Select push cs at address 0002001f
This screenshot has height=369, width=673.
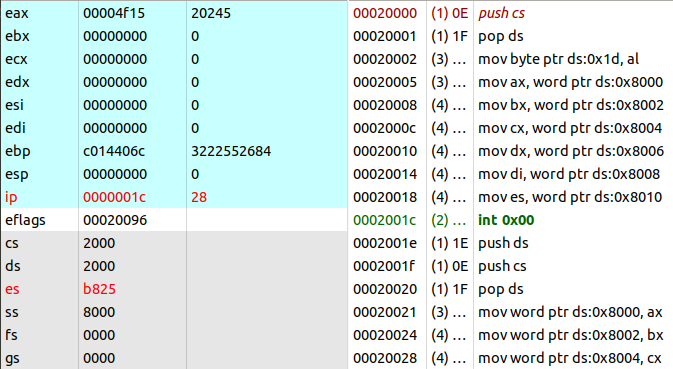coord(502,266)
